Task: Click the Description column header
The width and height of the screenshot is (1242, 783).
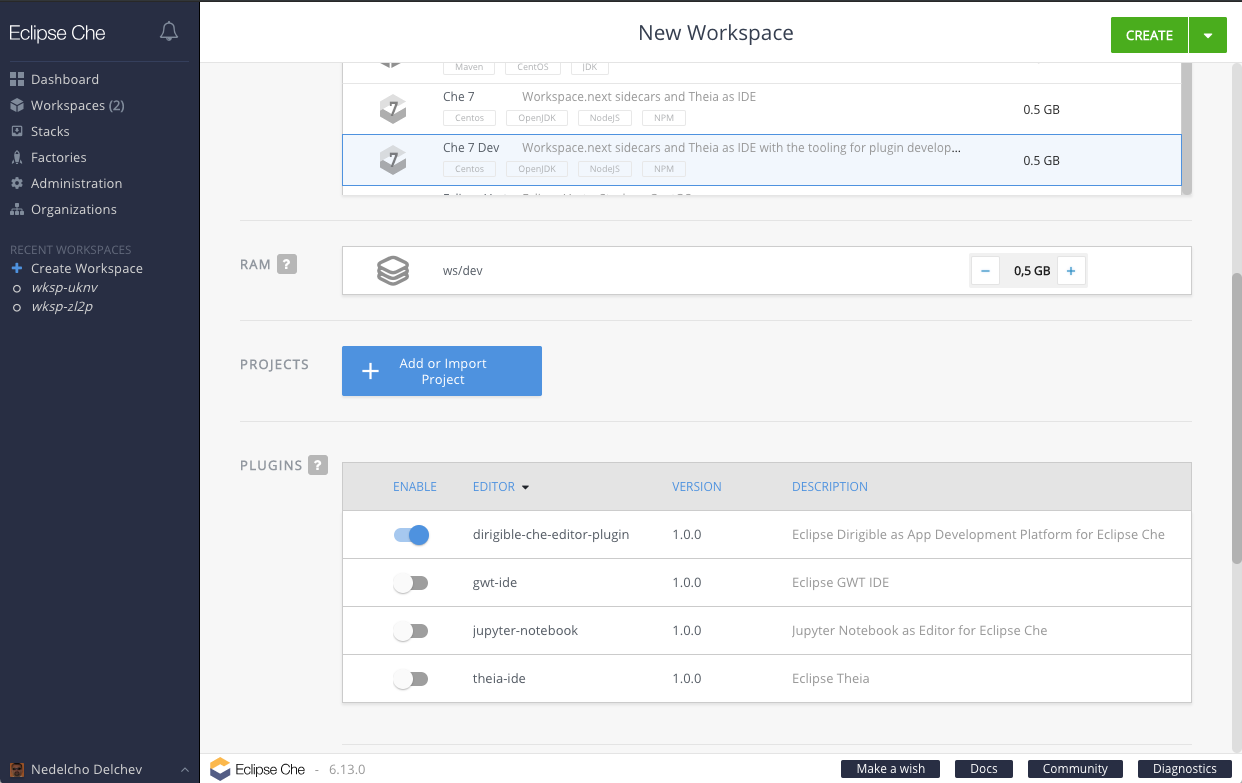Action: pos(830,487)
